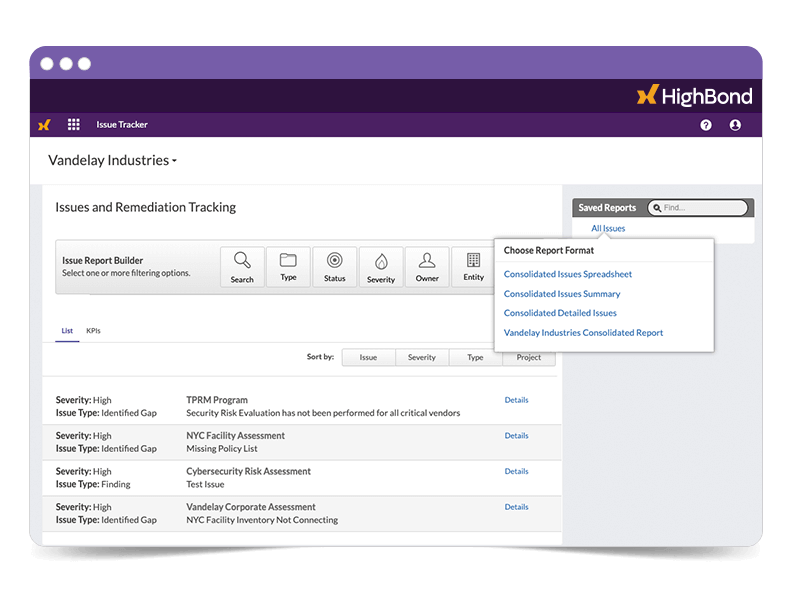
Task: Click the 'Saved Reports' header
Action: [x=607, y=208]
